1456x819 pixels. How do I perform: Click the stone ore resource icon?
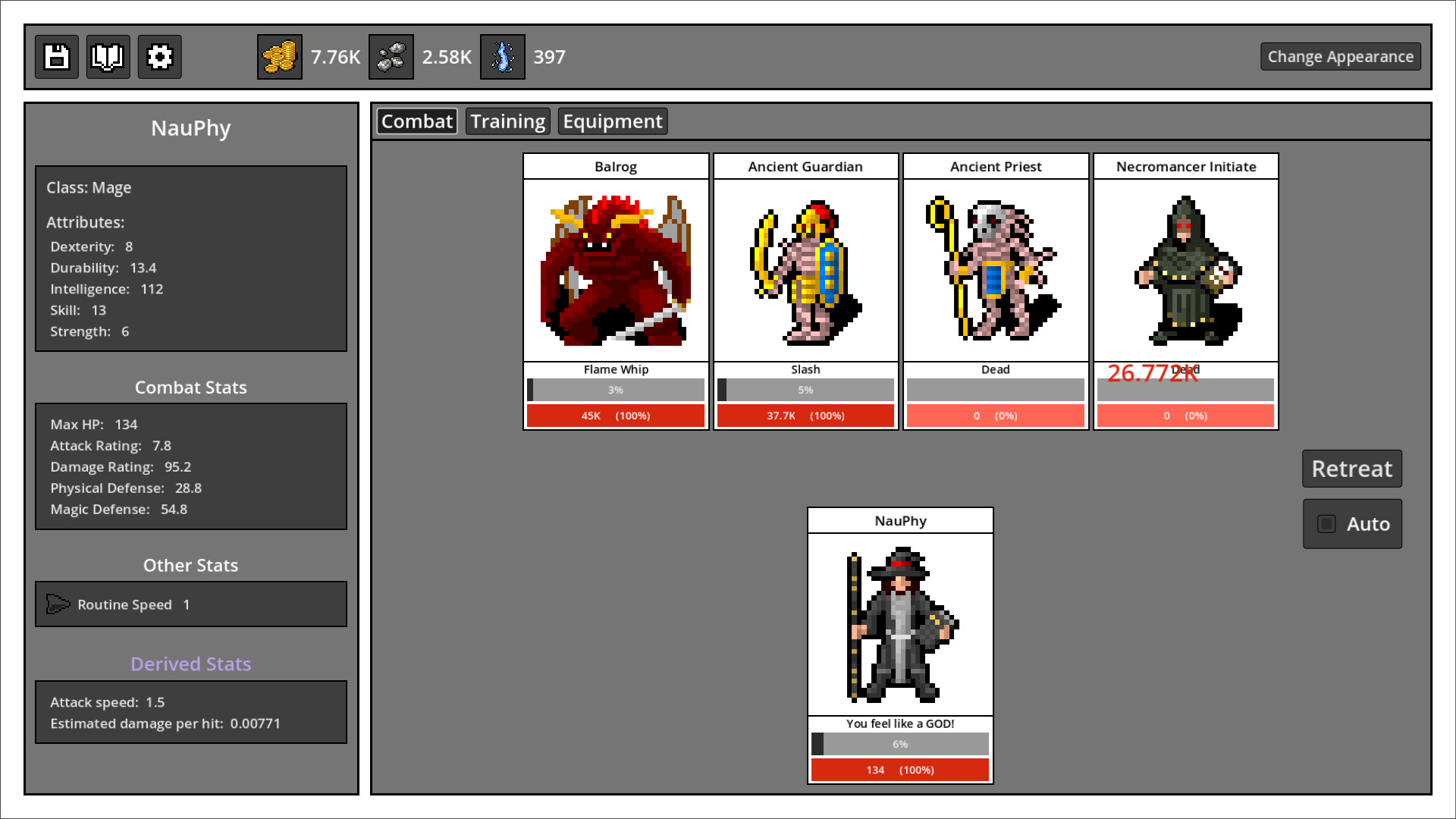[391, 56]
